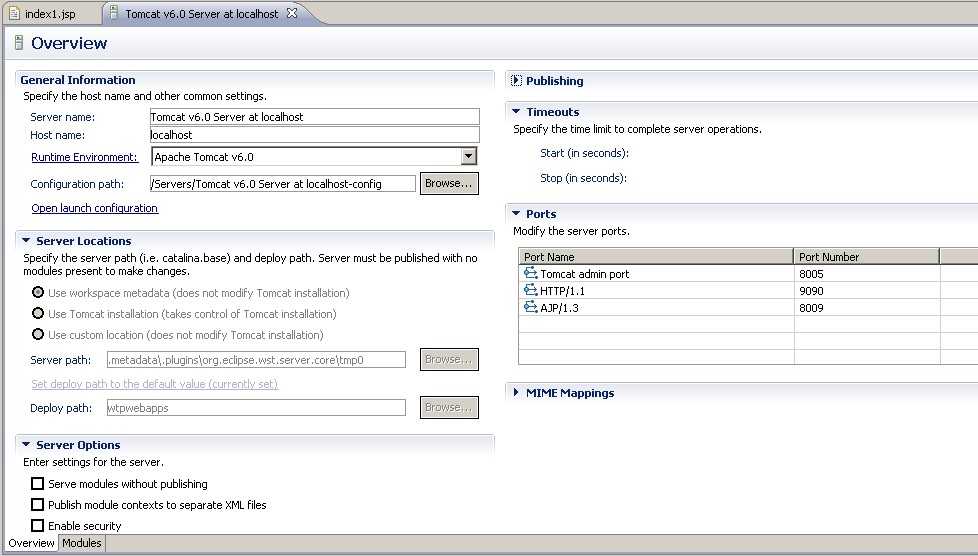Click the server icon beside Overview heading
This screenshot has height=556, width=978.
19,43
